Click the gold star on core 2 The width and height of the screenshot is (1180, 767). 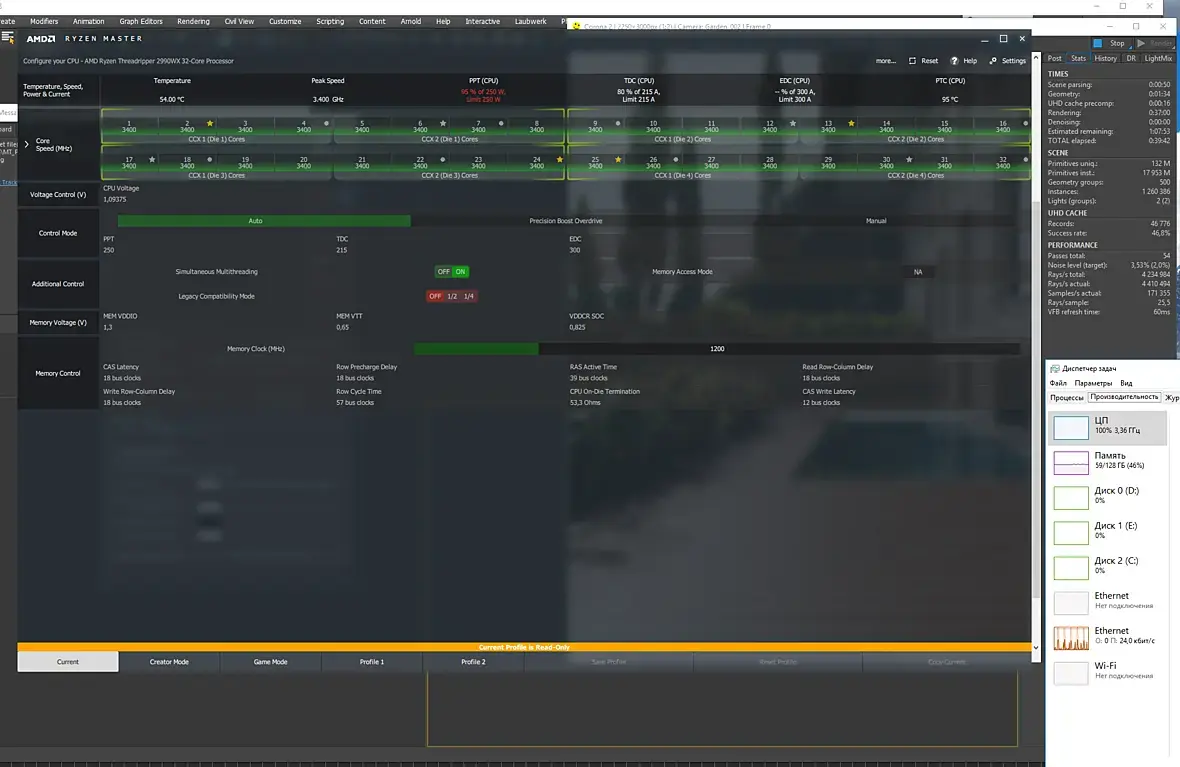[210, 123]
